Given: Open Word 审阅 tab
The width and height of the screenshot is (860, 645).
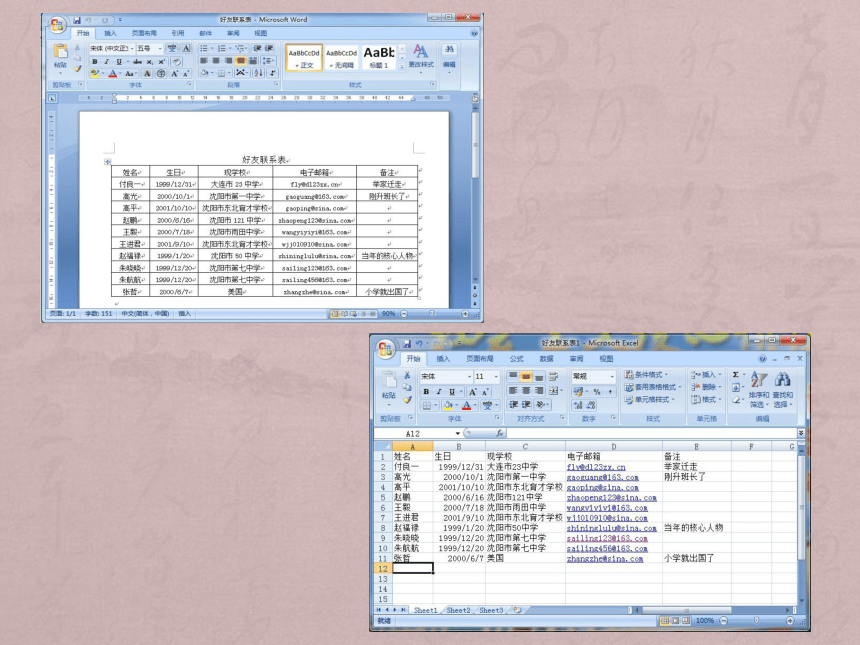Looking at the screenshot, I should pos(233,33).
